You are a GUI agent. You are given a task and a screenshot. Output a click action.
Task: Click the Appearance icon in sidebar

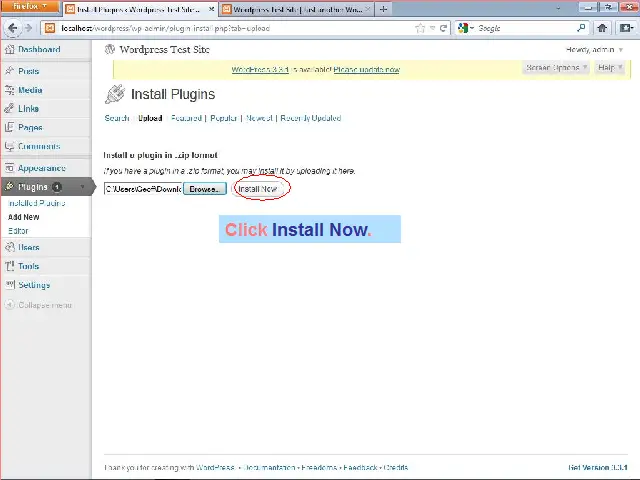pyautogui.click(x=9, y=168)
